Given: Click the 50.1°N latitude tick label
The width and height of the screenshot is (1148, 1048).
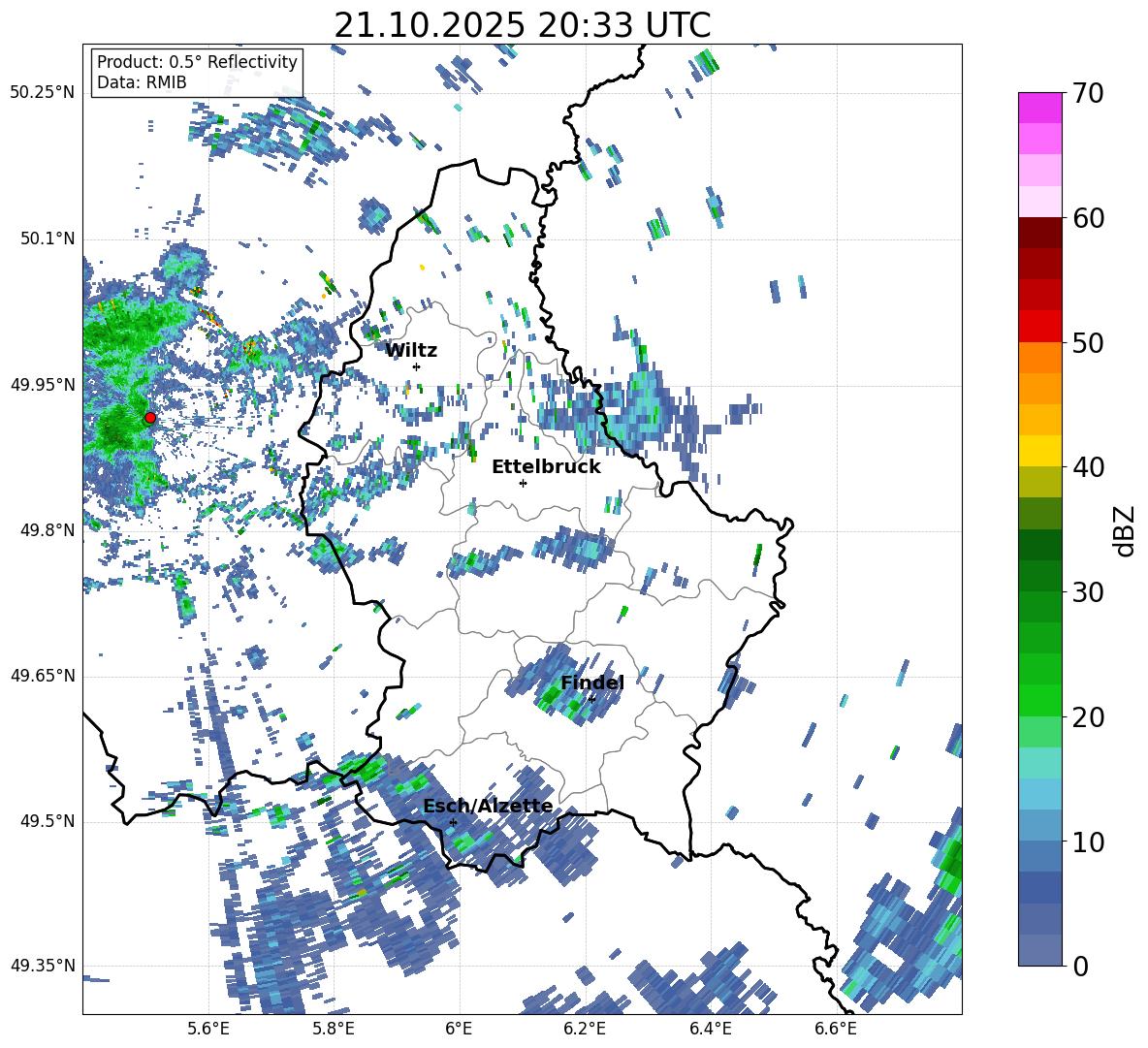Looking at the screenshot, I should 47,238.
